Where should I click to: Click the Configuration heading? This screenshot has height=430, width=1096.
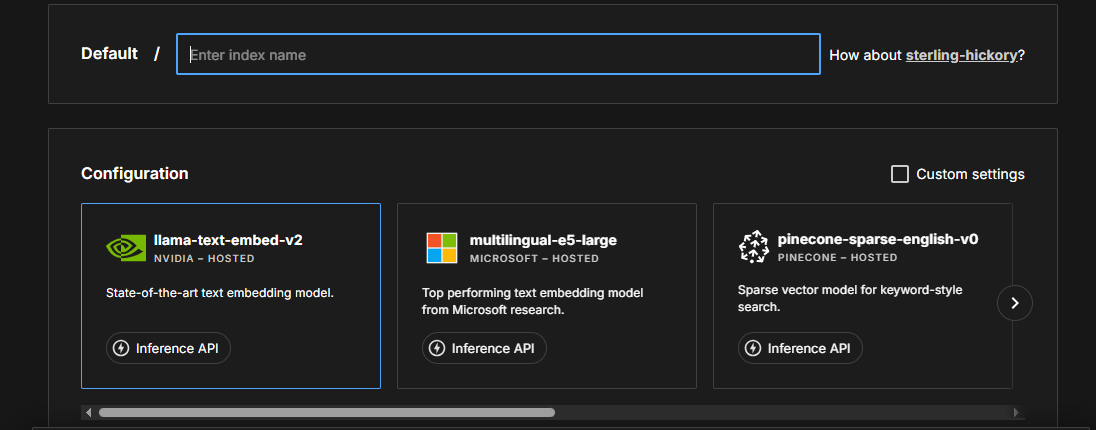click(134, 173)
